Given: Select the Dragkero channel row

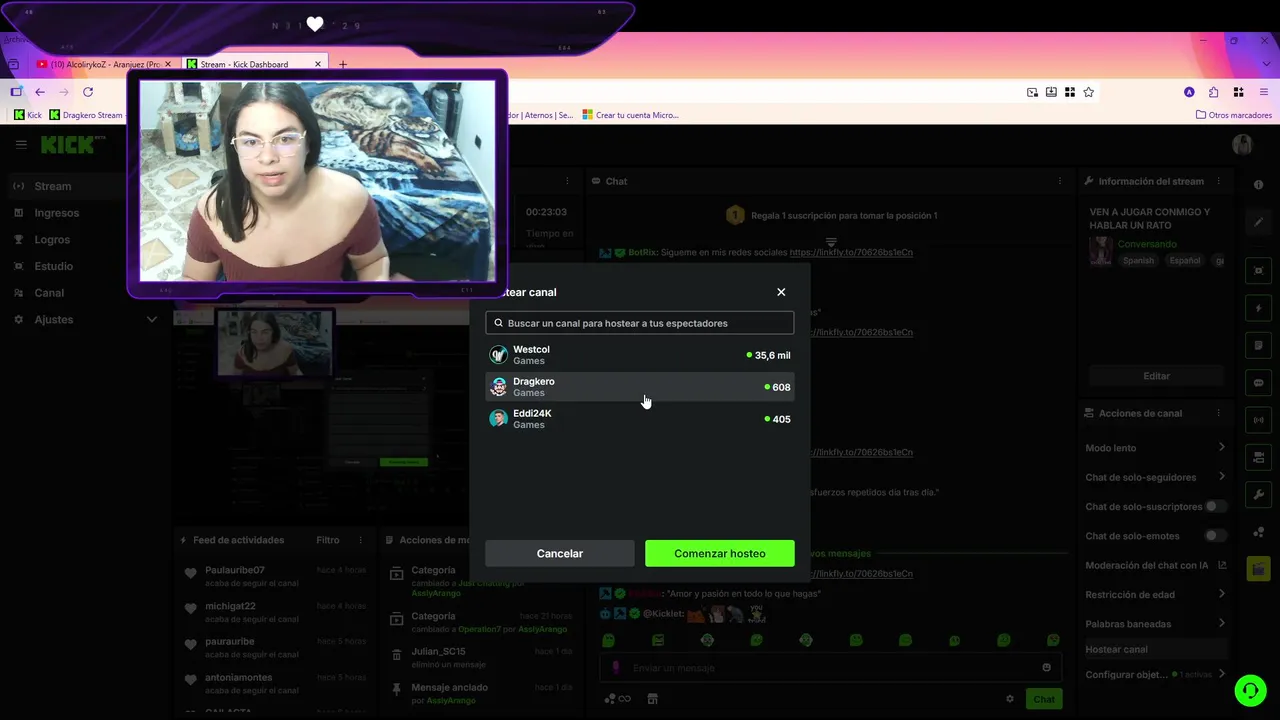Looking at the screenshot, I should [640, 387].
